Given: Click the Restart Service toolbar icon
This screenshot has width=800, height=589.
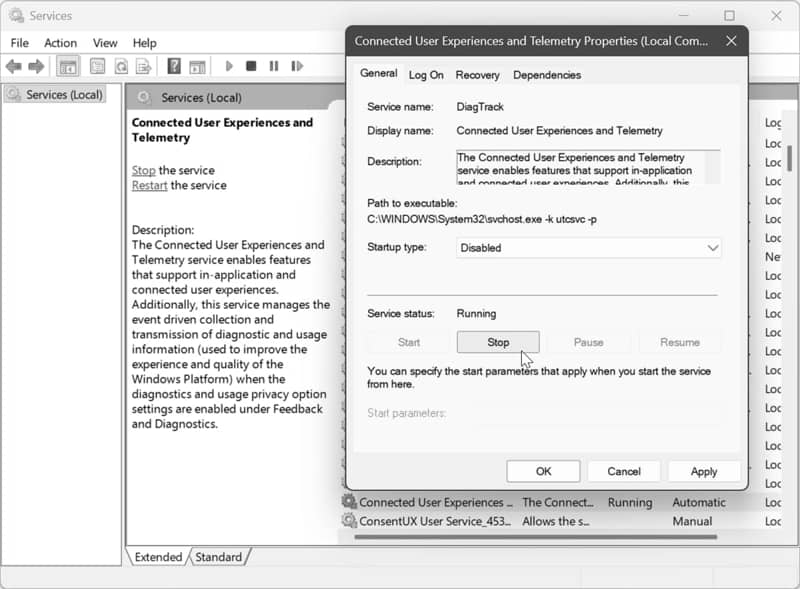Looking at the screenshot, I should pos(297,66).
